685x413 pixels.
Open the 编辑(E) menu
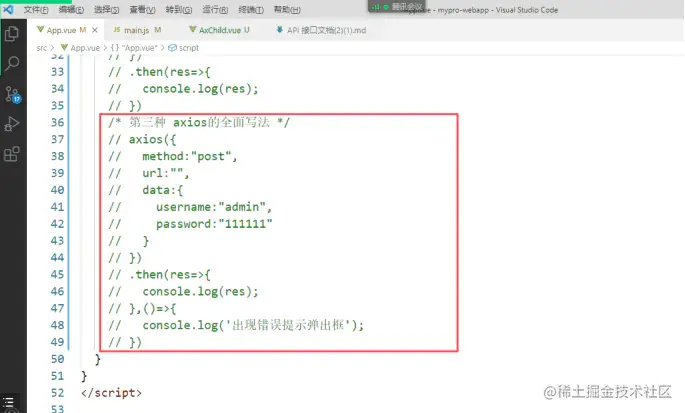71,10
